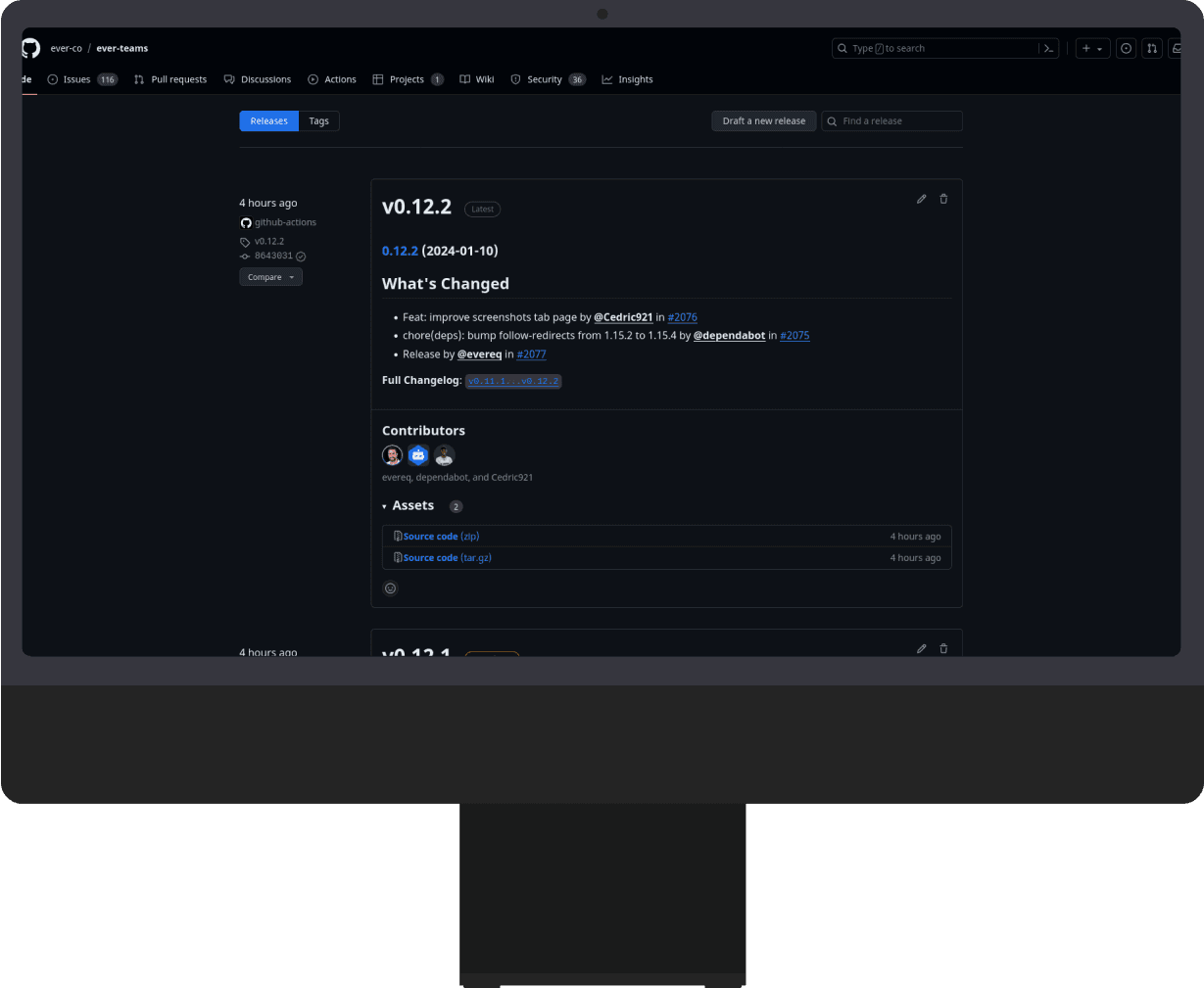This screenshot has width=1204, height=988.
Task: Open @Cedric921 profile mention
Action: pyautogui.click(x=623, y=317)
